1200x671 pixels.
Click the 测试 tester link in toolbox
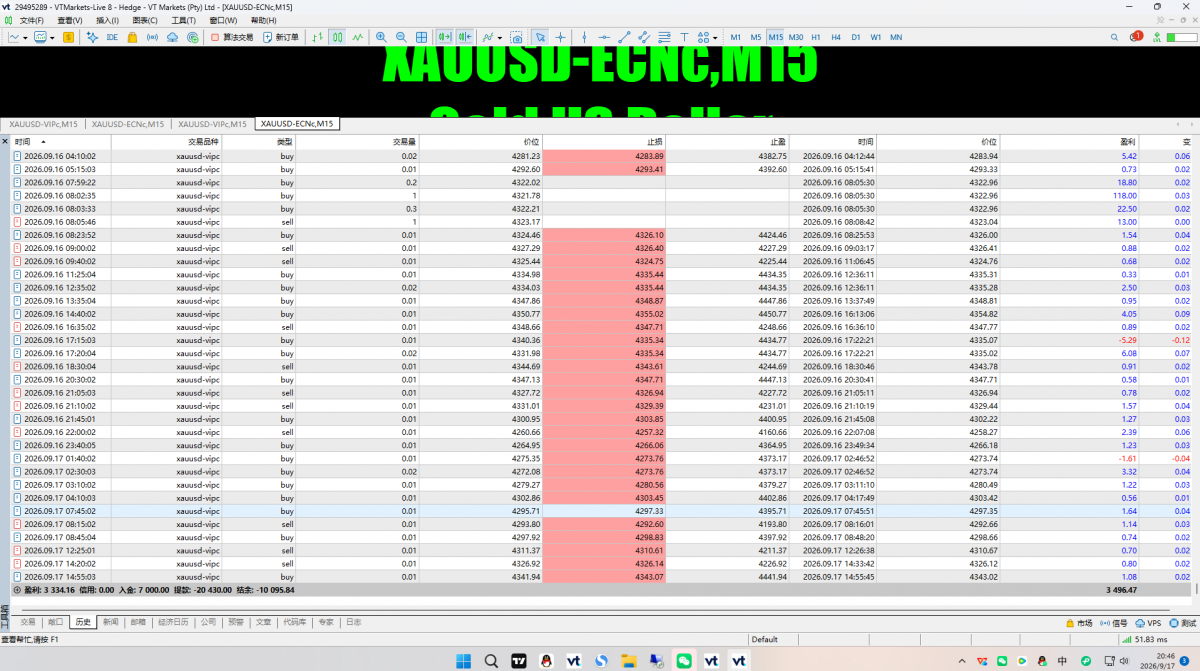pos(1181,622)
